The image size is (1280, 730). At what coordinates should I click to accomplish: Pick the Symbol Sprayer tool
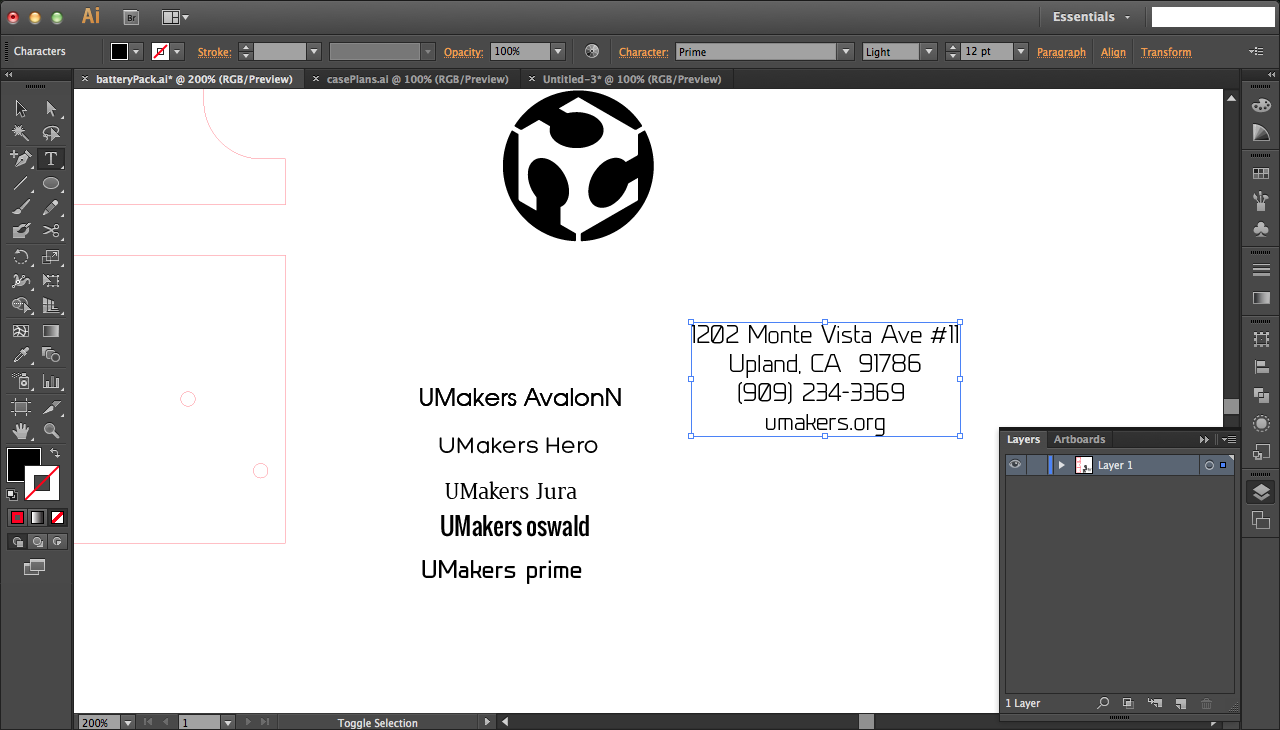21,381
